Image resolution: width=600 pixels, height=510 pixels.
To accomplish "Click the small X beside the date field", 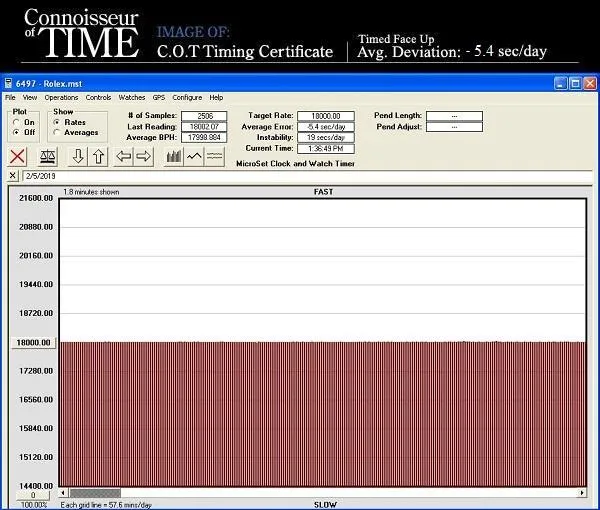I will [x=13, y=176].
